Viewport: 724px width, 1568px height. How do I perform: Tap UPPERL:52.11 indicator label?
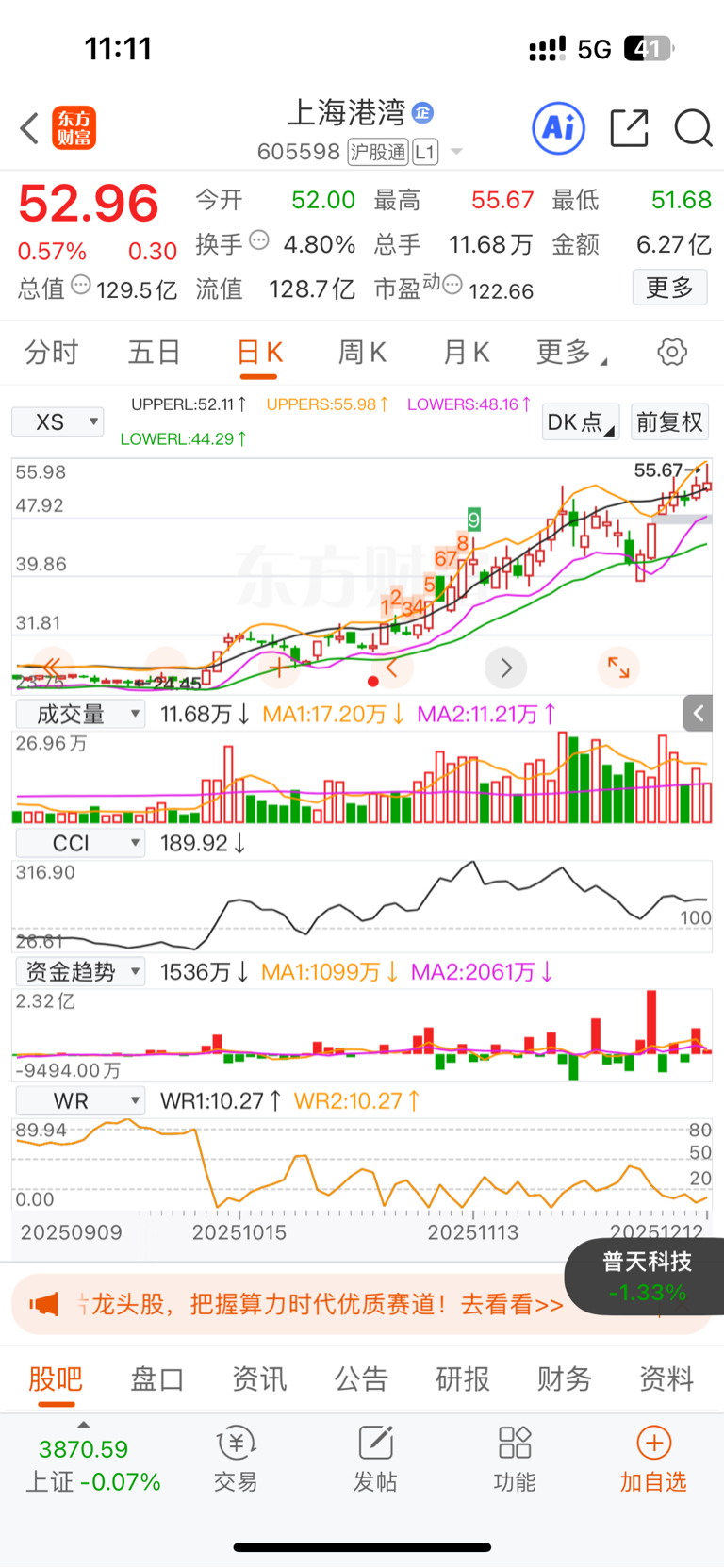(189, 404)
